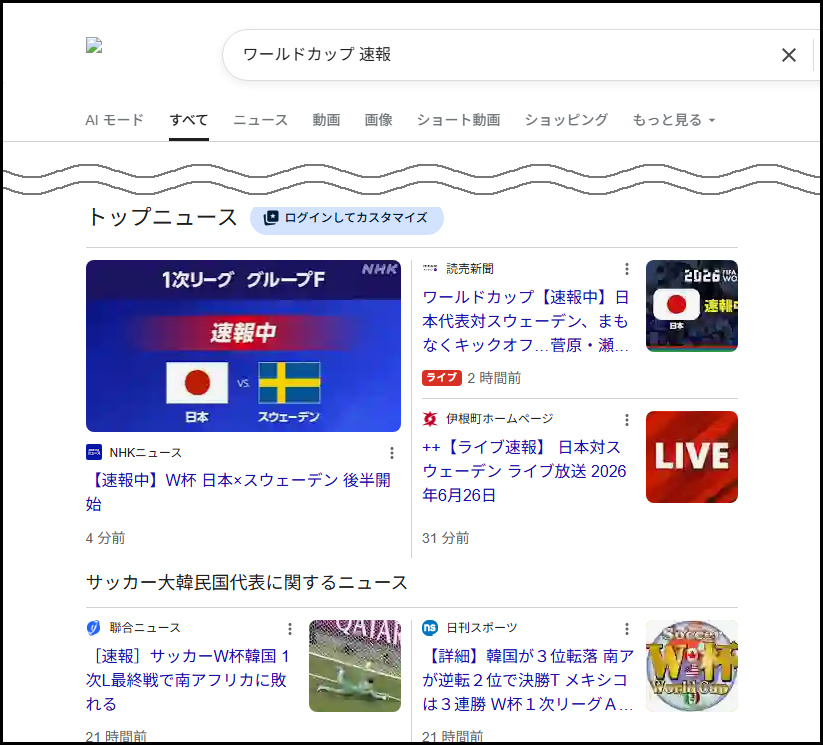Viewport: 823px width, 745px height.
Task: Click the 日刊スポーツ favicon
Action: tap(430, 628)
